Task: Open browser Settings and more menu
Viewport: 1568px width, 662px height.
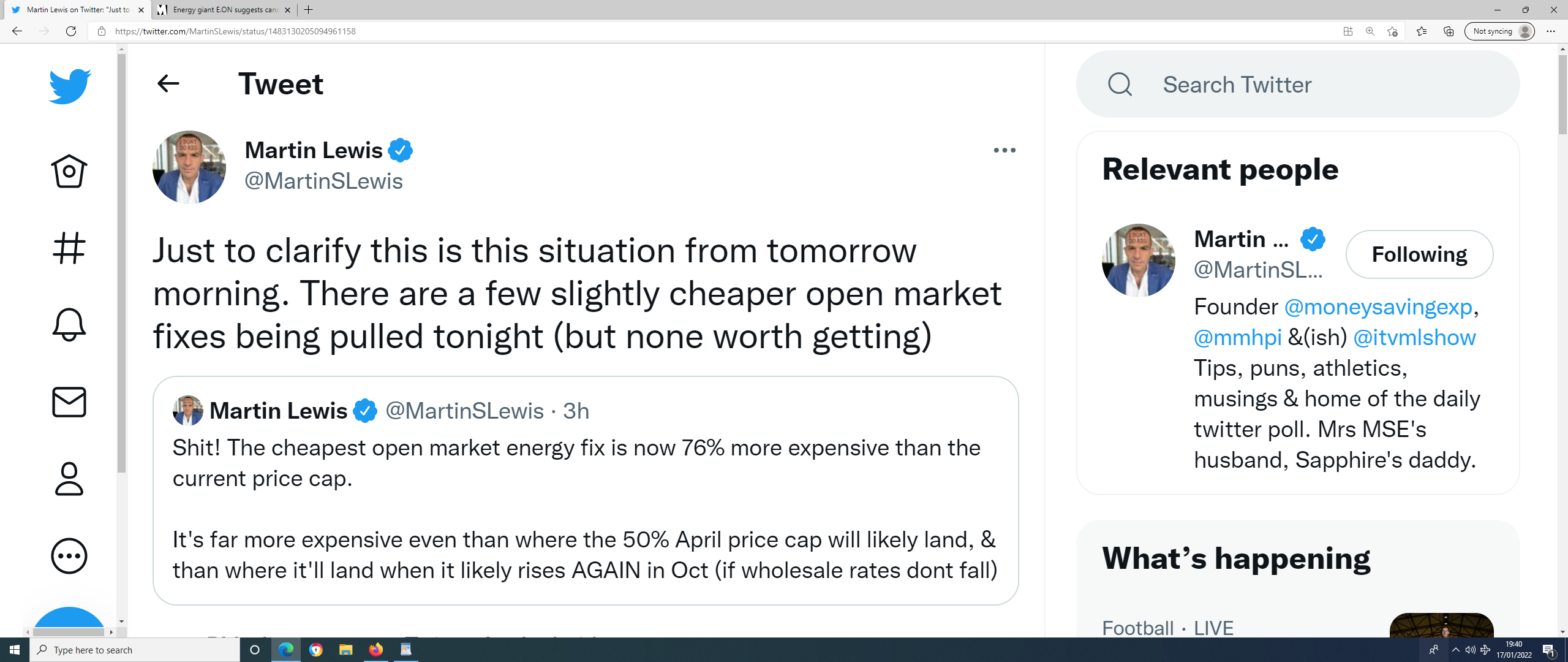Action: point(1551,31)
